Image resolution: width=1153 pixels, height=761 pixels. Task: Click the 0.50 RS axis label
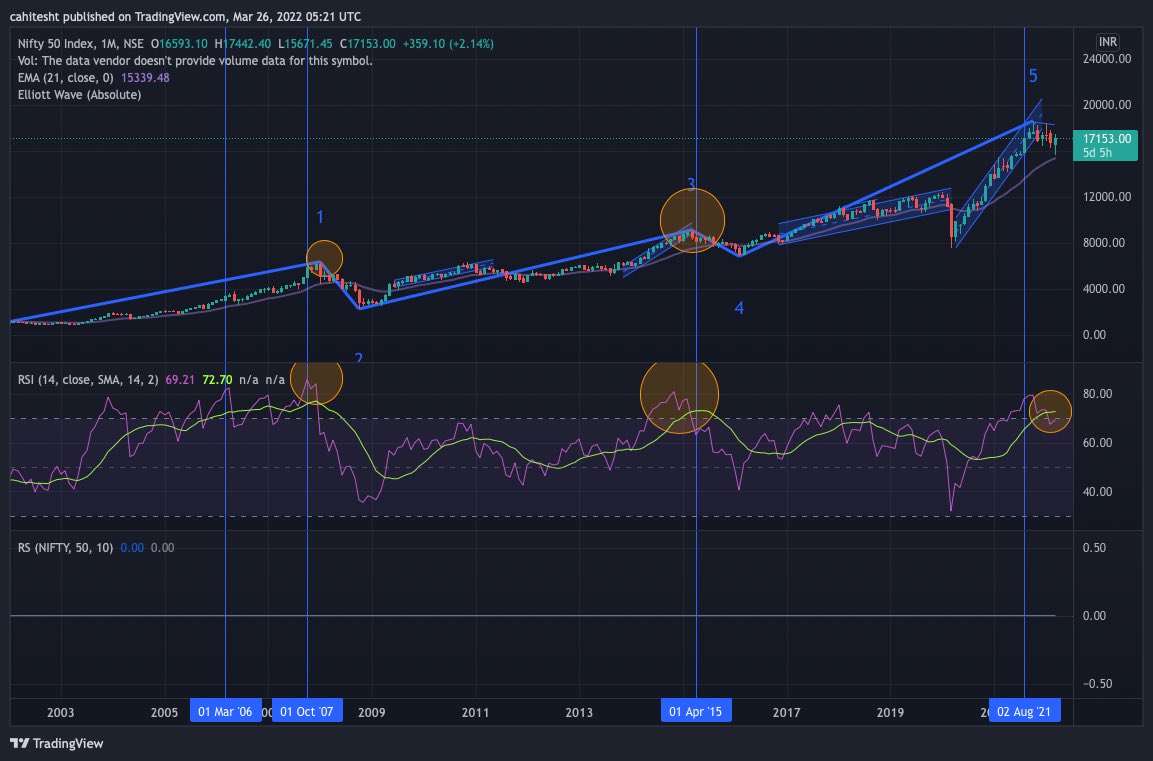pos(1094,547)
